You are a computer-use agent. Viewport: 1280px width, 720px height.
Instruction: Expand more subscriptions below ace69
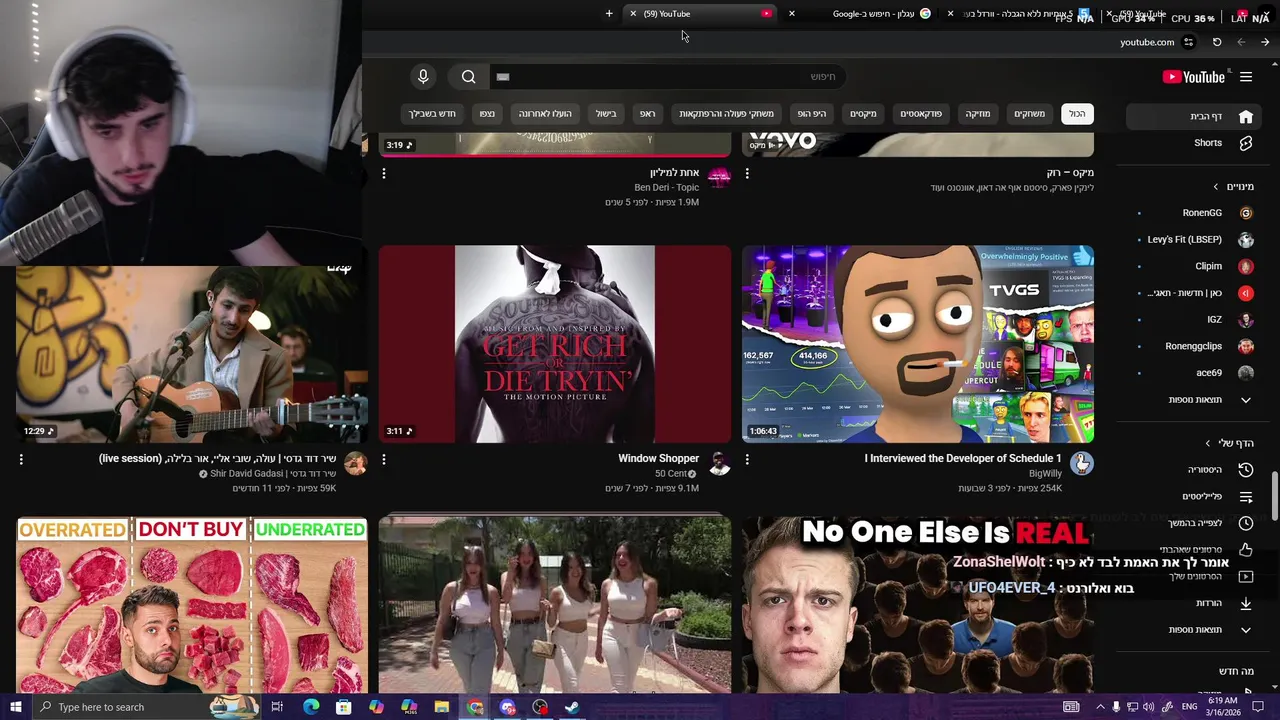1194,400
